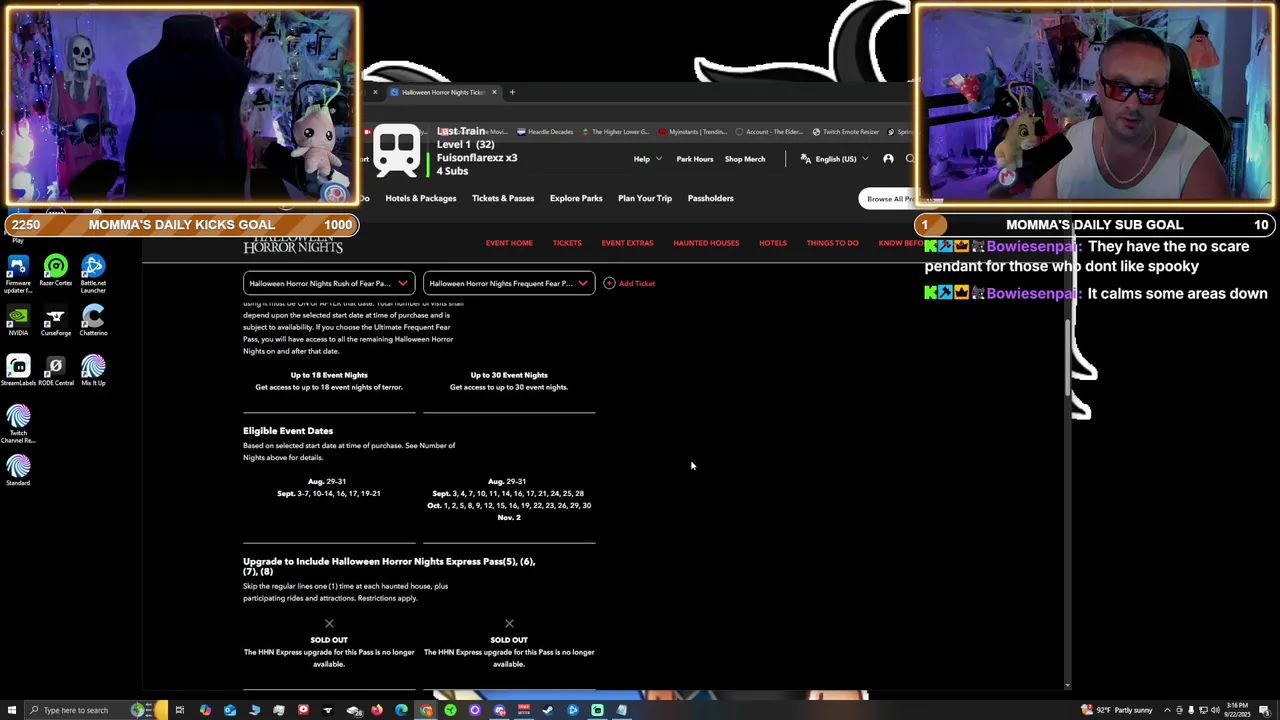The width and height of the screenshot is (1280, 720).
Task: Expand the Help dropdown in the header
Action: point(647,159)
